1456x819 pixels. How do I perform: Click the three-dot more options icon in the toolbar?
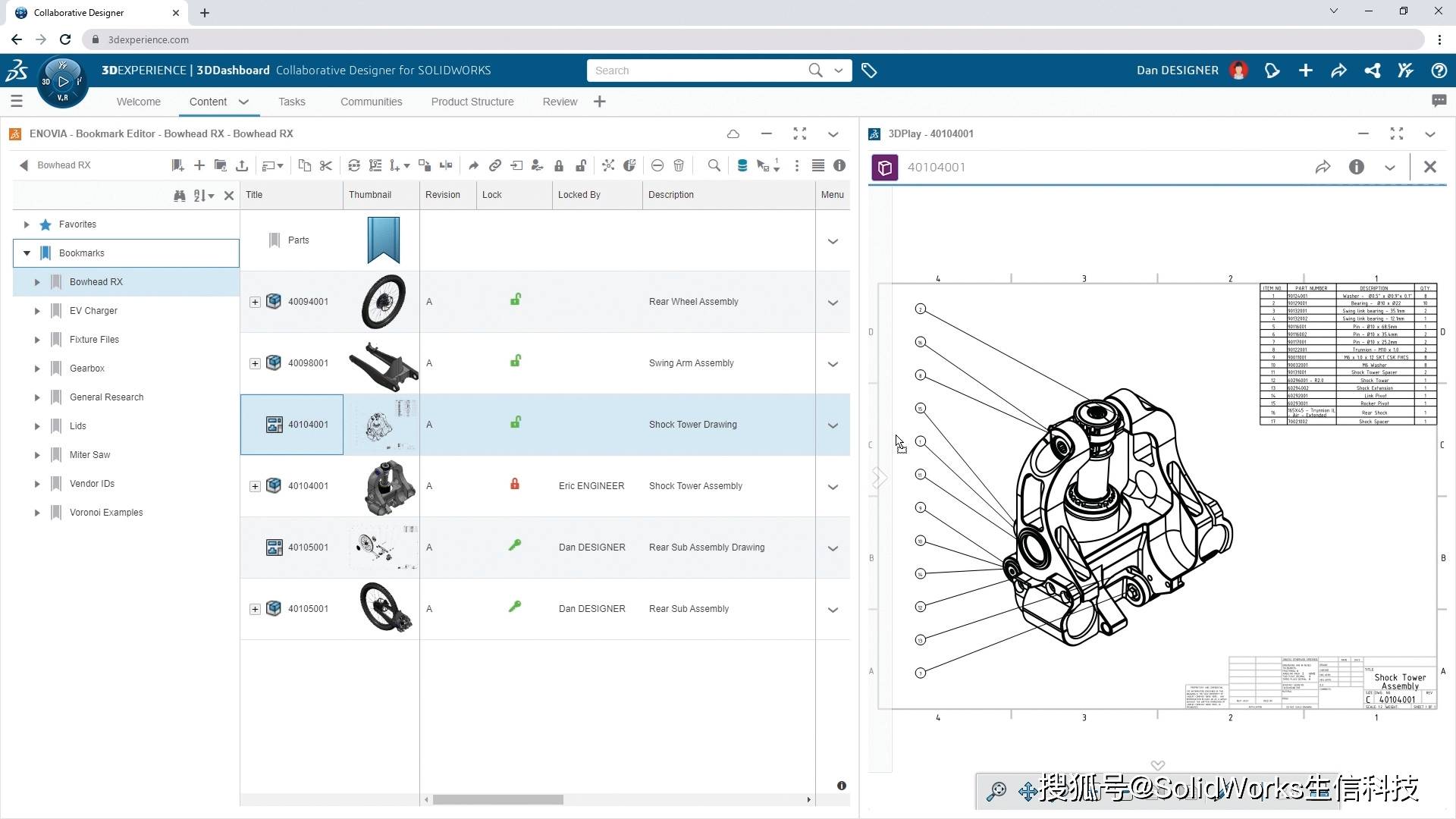tap(797, 165)
